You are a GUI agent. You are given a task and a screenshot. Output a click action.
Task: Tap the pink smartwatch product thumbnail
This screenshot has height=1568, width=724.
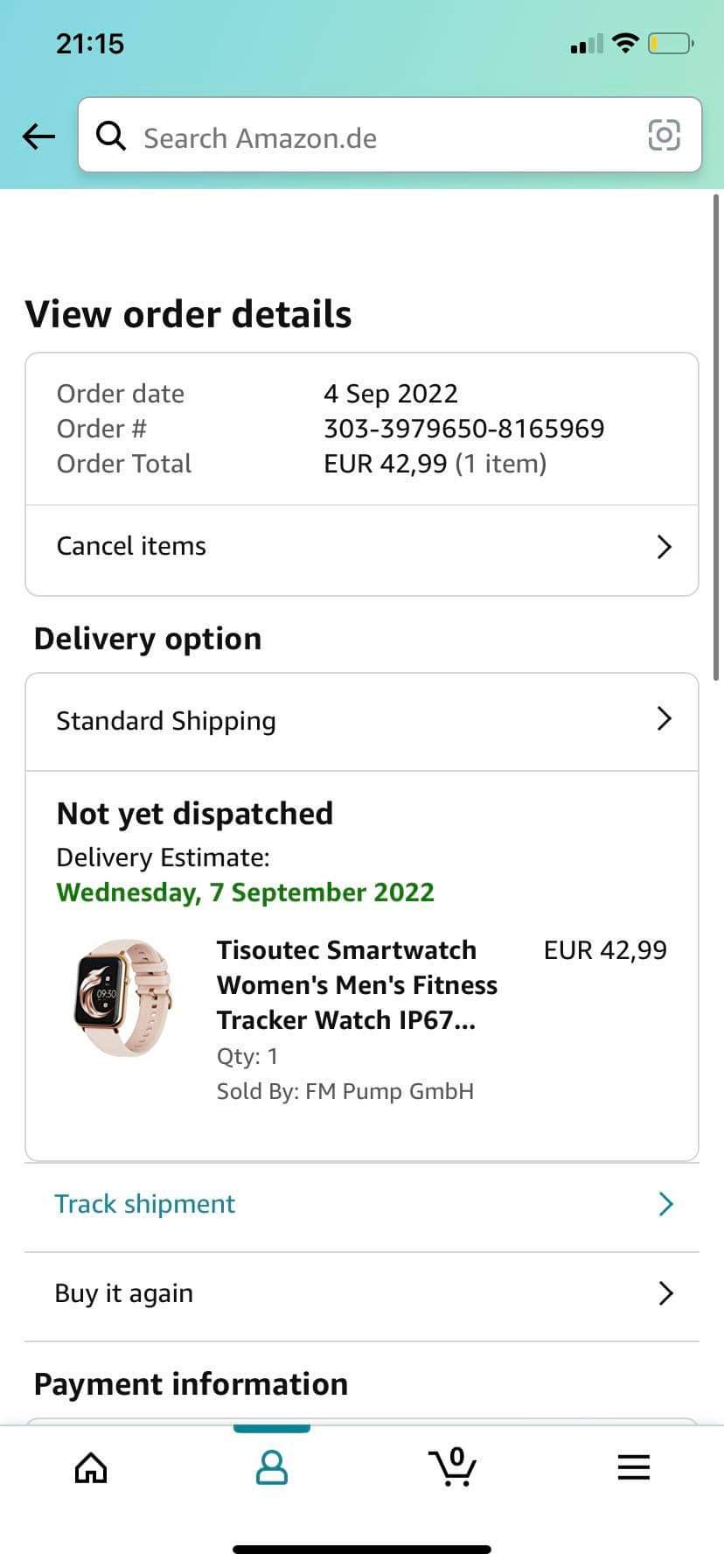tap(123, 997)
